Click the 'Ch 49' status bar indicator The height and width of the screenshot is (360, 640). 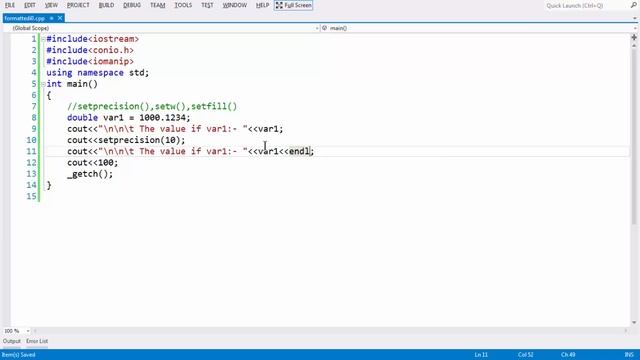(568, 355)
